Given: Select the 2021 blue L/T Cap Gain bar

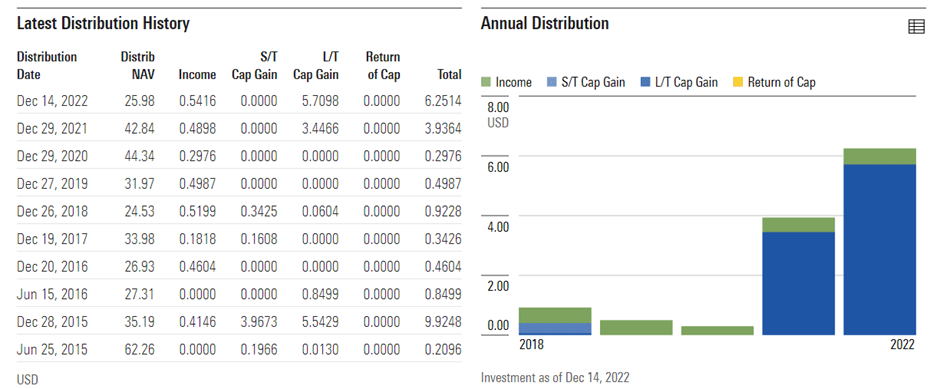Looking at the screenshot, I should point(799,283).
